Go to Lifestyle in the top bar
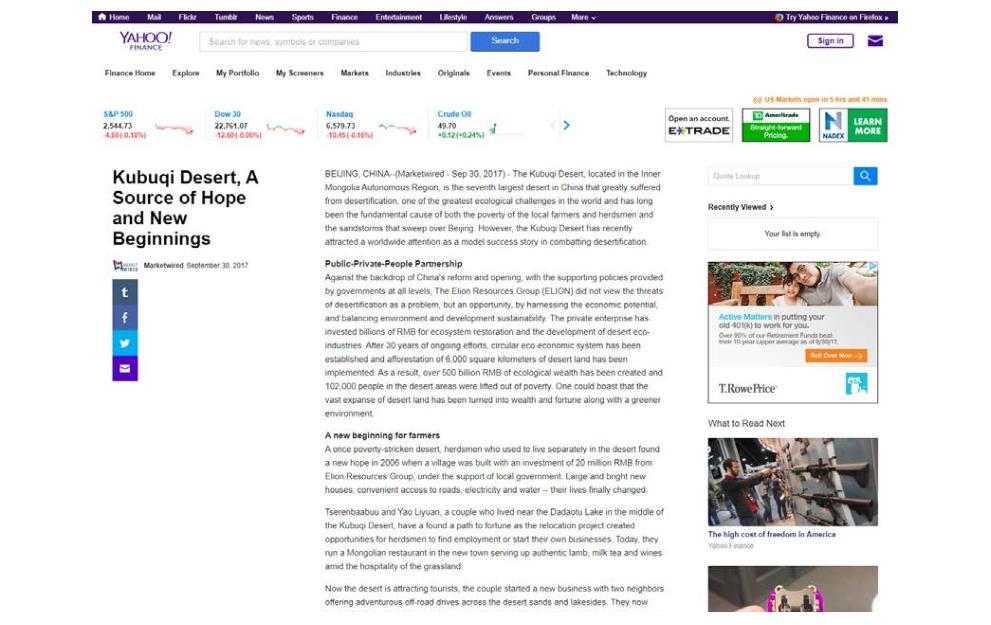Screen dimensions: 991x625 [453, 17]
